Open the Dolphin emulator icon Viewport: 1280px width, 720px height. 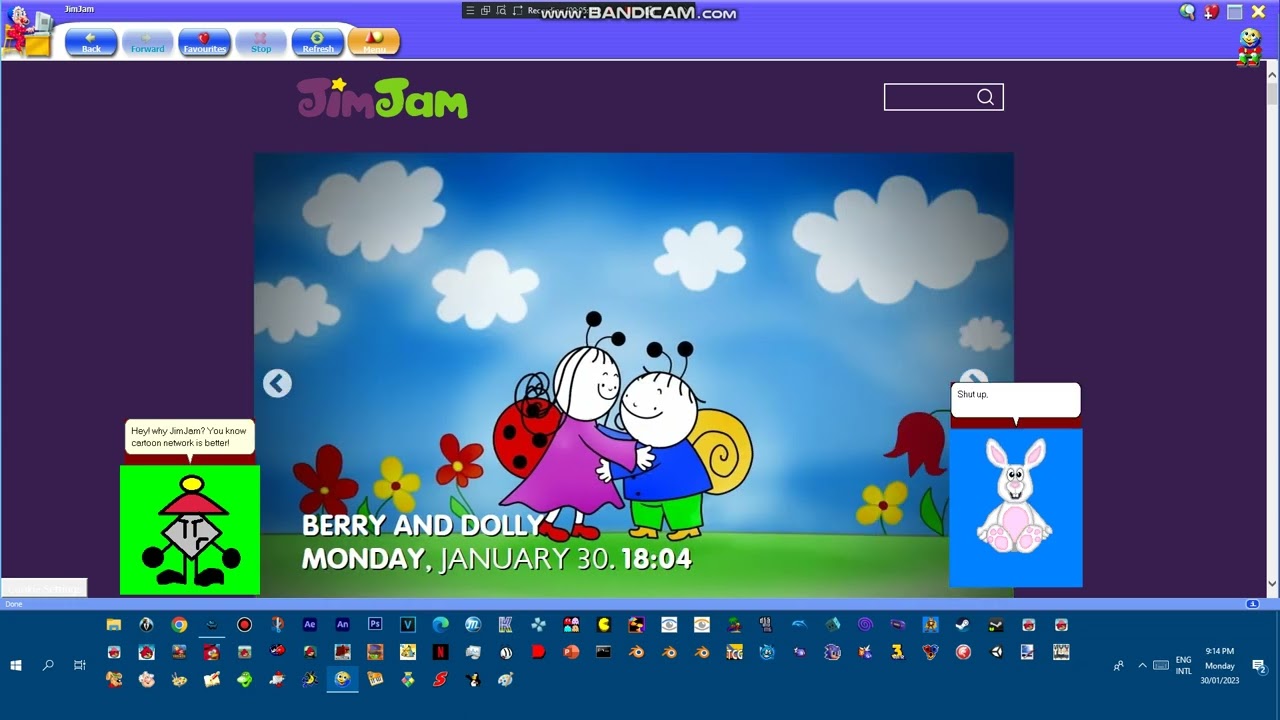[x=799, y=624]
